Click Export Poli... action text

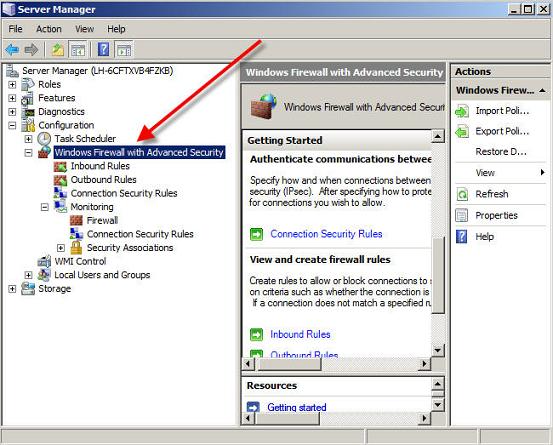[502, 131]
